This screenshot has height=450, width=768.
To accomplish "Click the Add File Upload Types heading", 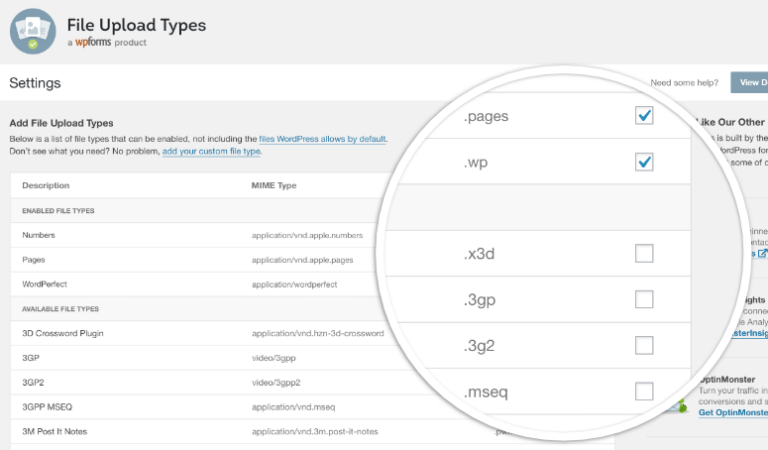I will pos(61,123).
